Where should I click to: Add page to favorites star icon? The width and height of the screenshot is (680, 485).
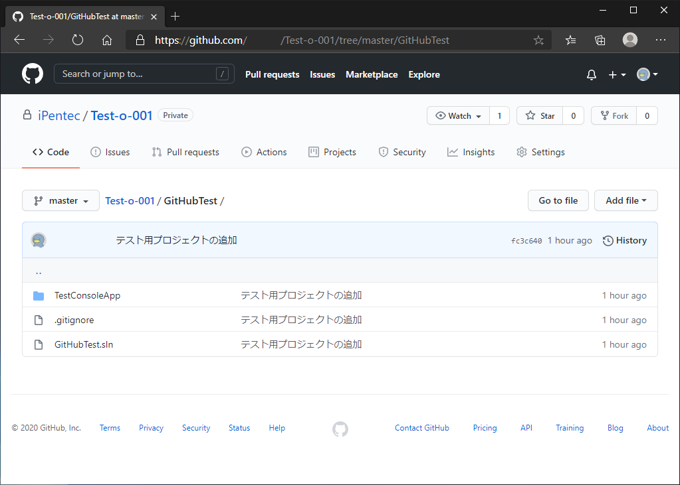point(538,40)
